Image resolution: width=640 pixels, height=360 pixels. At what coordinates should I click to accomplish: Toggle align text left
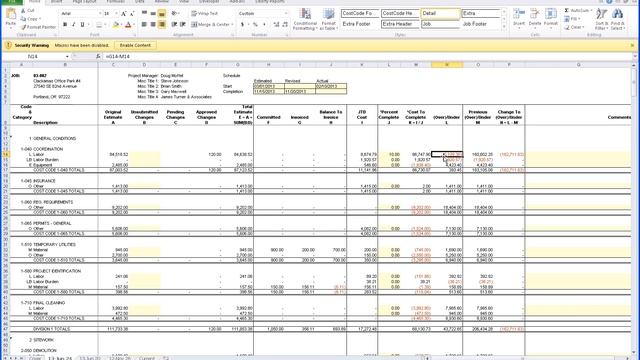144,25
